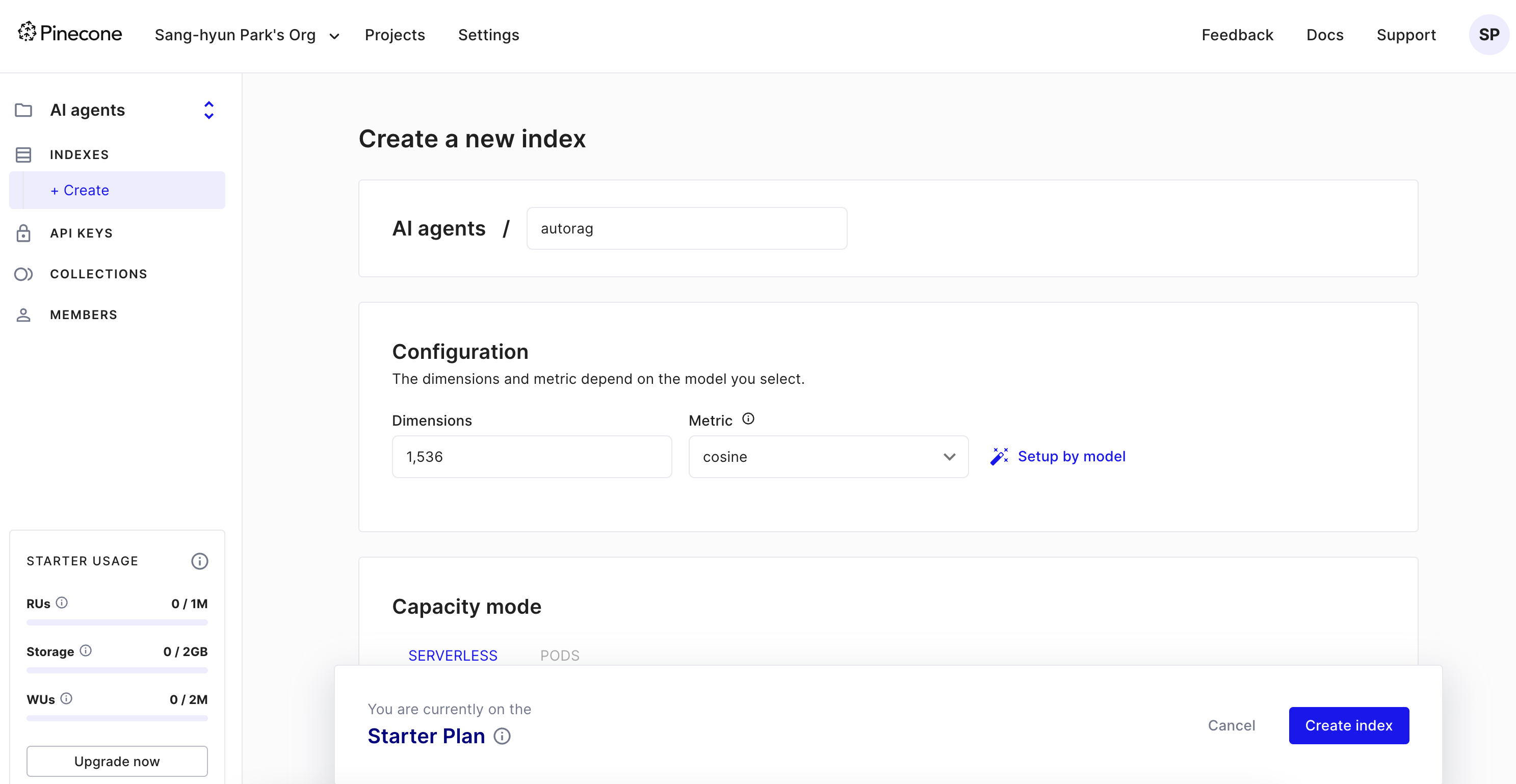The width and height of the screenshot is (1516, 784).
Task: Click the Starter Plan info icon
Action: (x=502, y=736)
